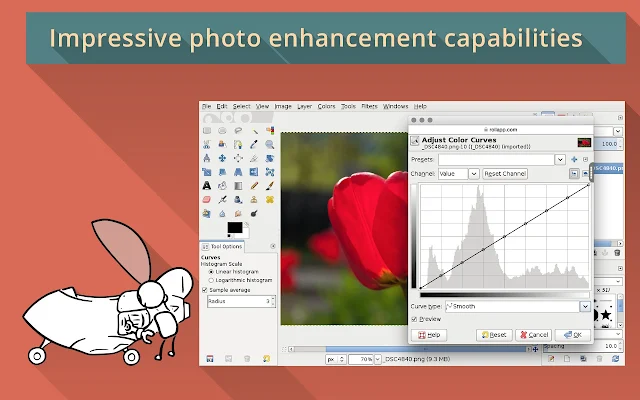The image size is (640, 400).
Task: Select the Pencil tool
Action: click(254, 186)
